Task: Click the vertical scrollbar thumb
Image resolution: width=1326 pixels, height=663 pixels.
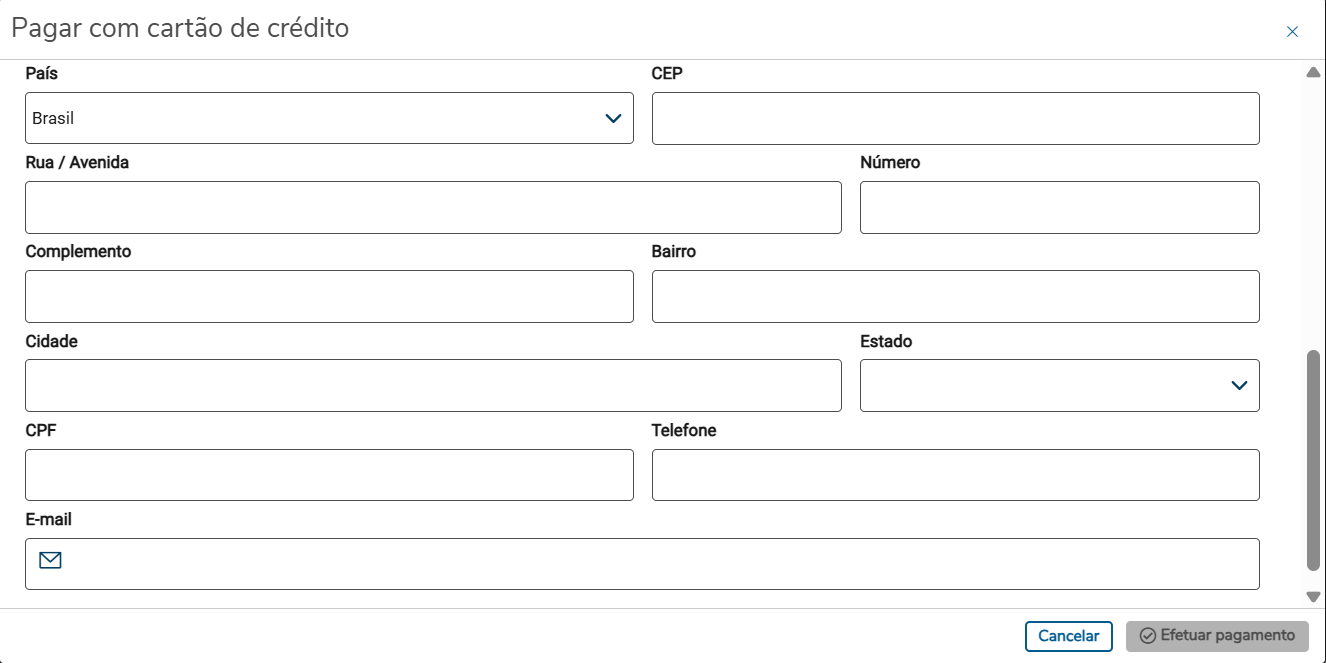Action: (x=1314, y=460)
